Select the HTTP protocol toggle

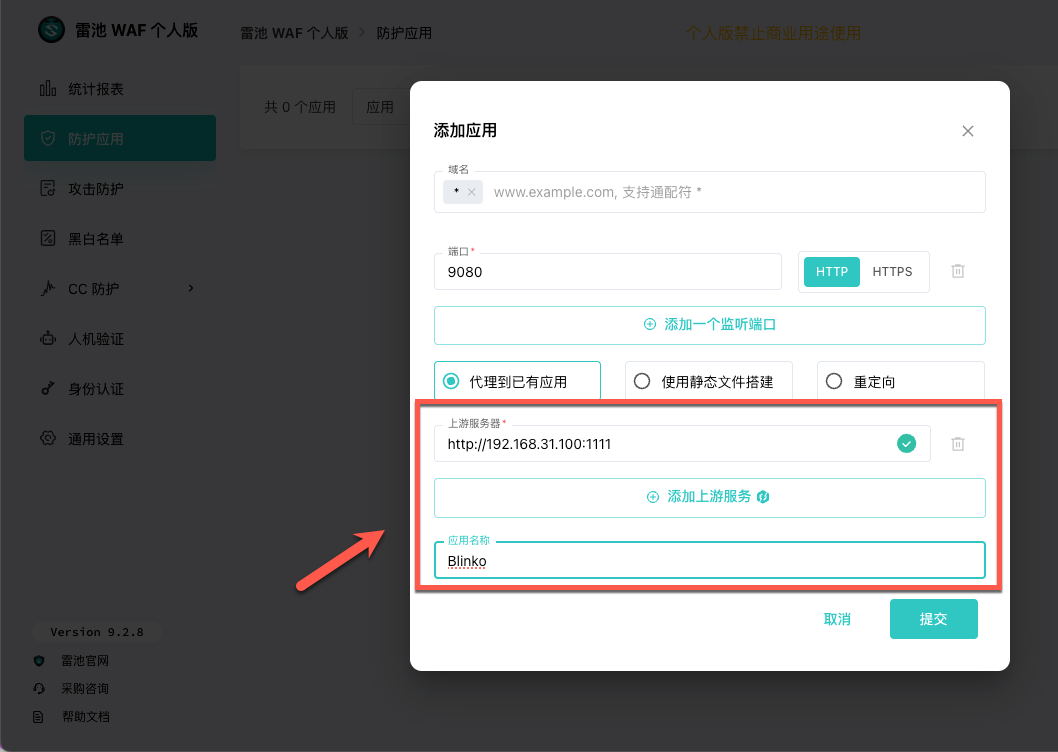[x=831, y=272]
